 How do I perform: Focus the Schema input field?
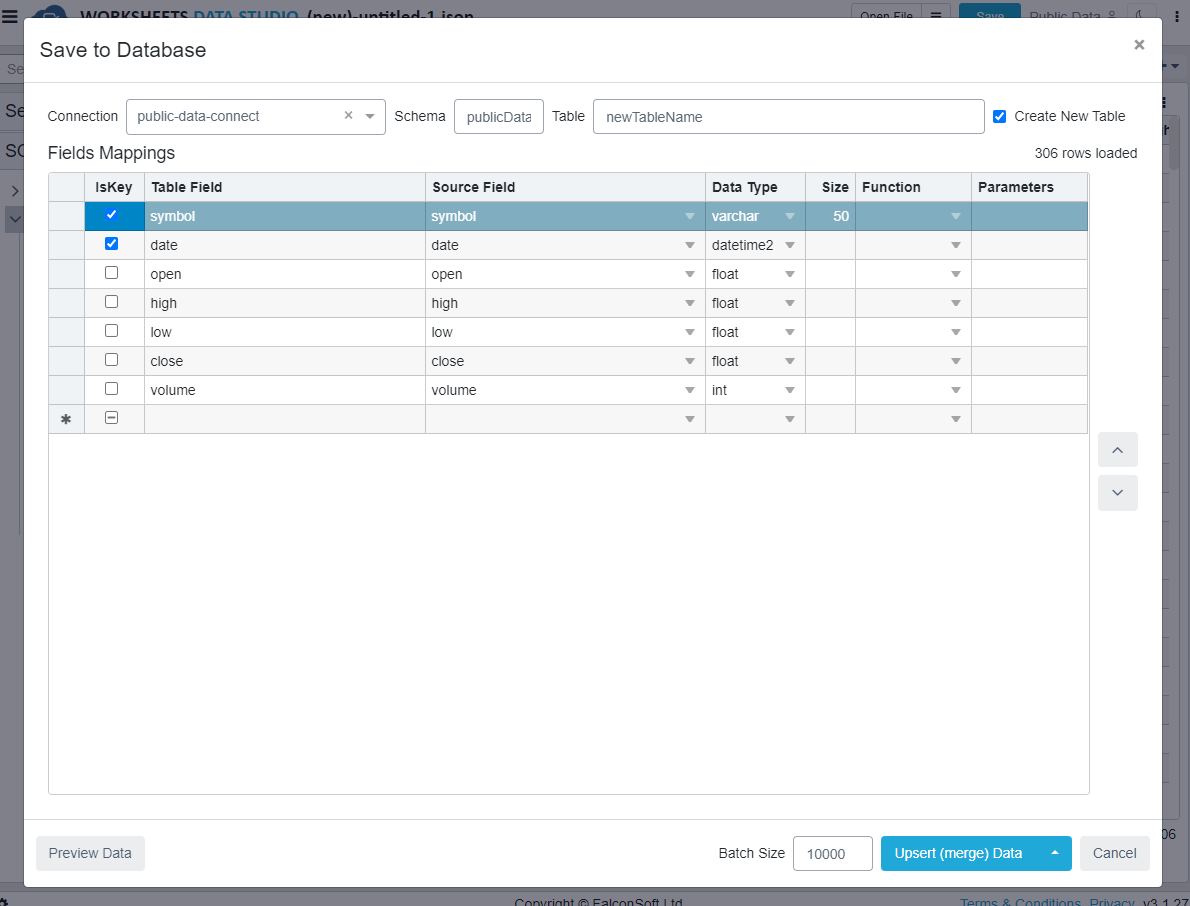(499, 117)
